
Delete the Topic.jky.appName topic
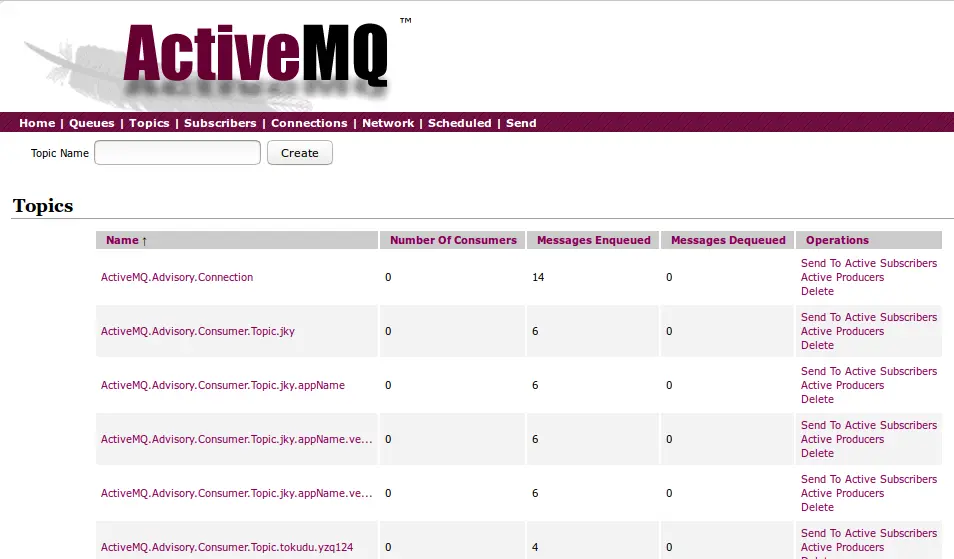pyautogui.click(x=817, y=400)
